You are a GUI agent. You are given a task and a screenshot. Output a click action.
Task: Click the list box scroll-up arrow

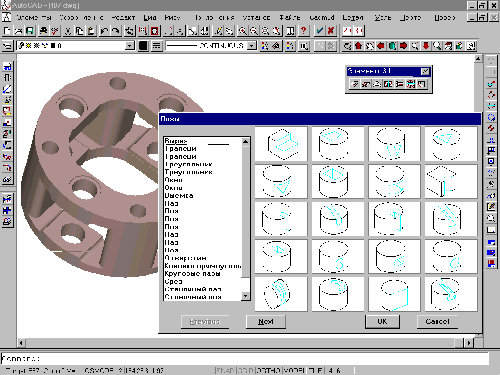(246, 141)
